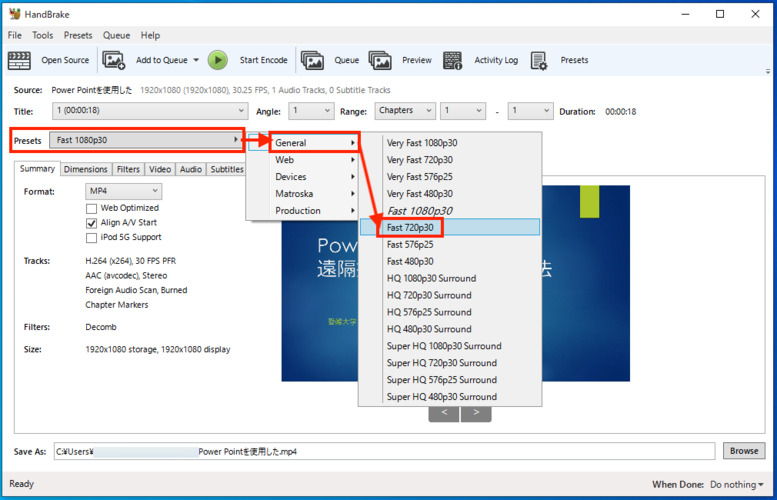
Task: Click the green Start Encode play icon
Action: tap(218, 60)
